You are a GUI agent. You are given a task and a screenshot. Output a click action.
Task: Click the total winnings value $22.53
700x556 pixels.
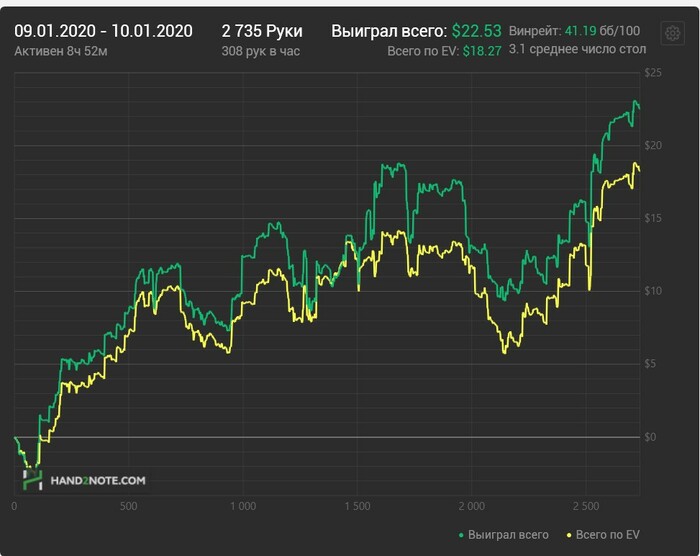(x=476, y=31)
